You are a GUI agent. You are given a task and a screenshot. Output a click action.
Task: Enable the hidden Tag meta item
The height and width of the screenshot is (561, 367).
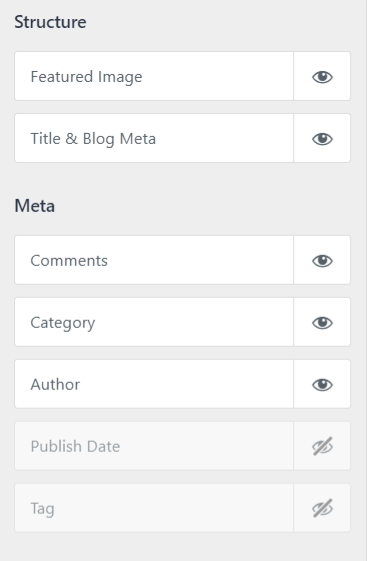point(322,508)
